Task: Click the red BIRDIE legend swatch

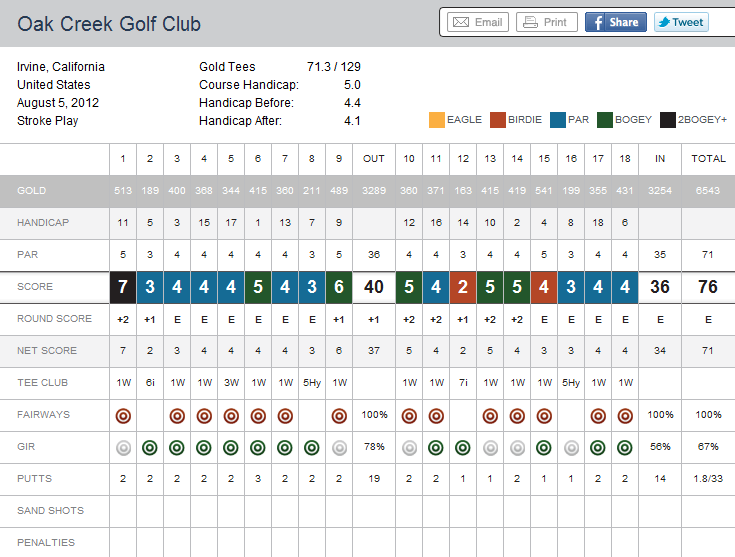Action: (497, 120)
